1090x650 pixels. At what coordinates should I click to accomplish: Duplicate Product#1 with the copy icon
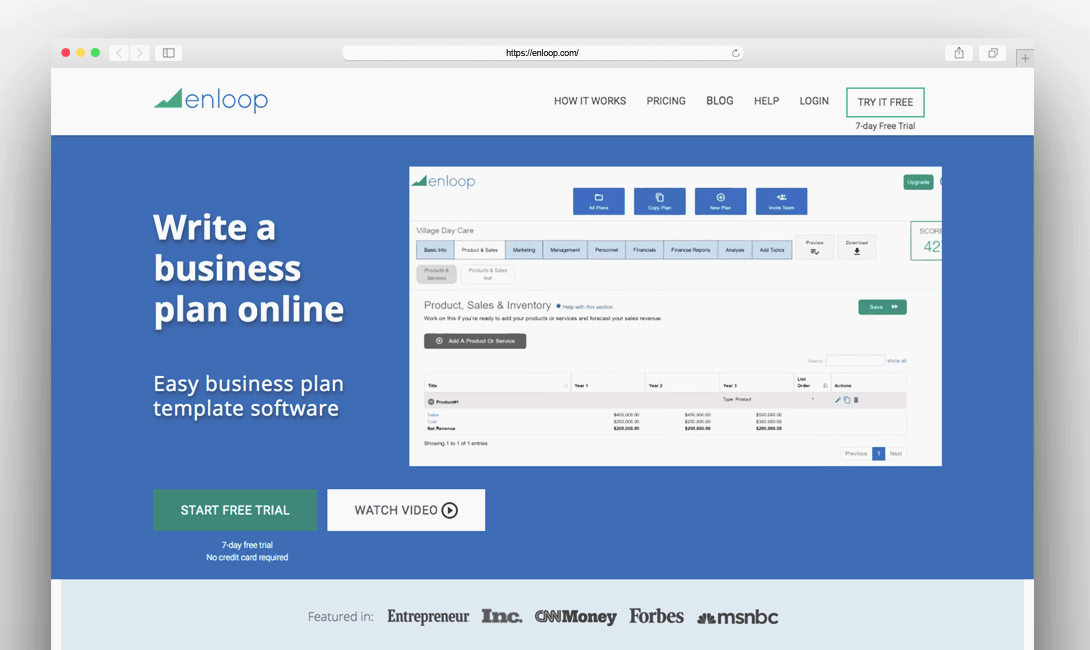coord(847,400)
